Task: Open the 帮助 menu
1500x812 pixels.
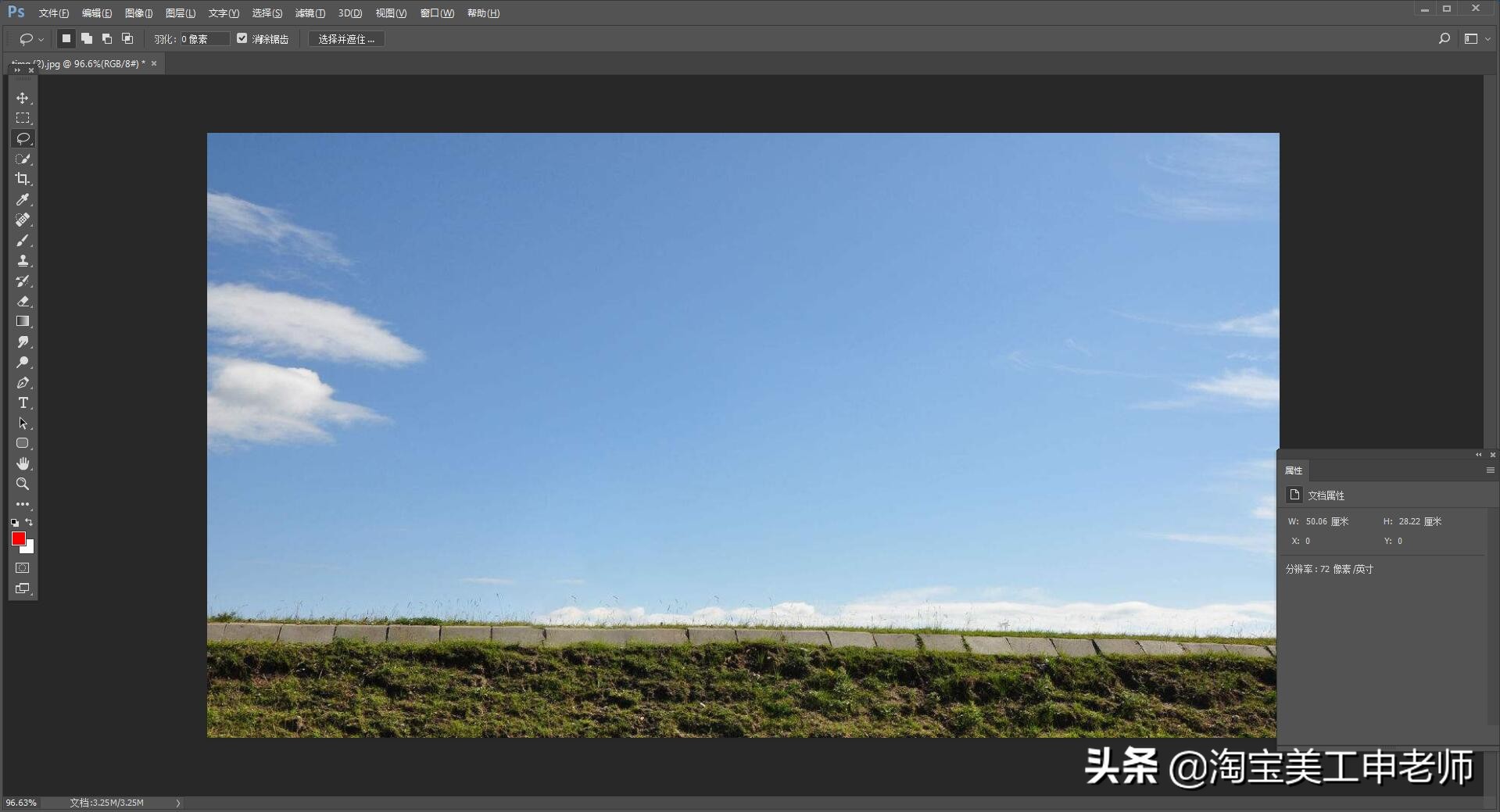Action: click(483, 13)
